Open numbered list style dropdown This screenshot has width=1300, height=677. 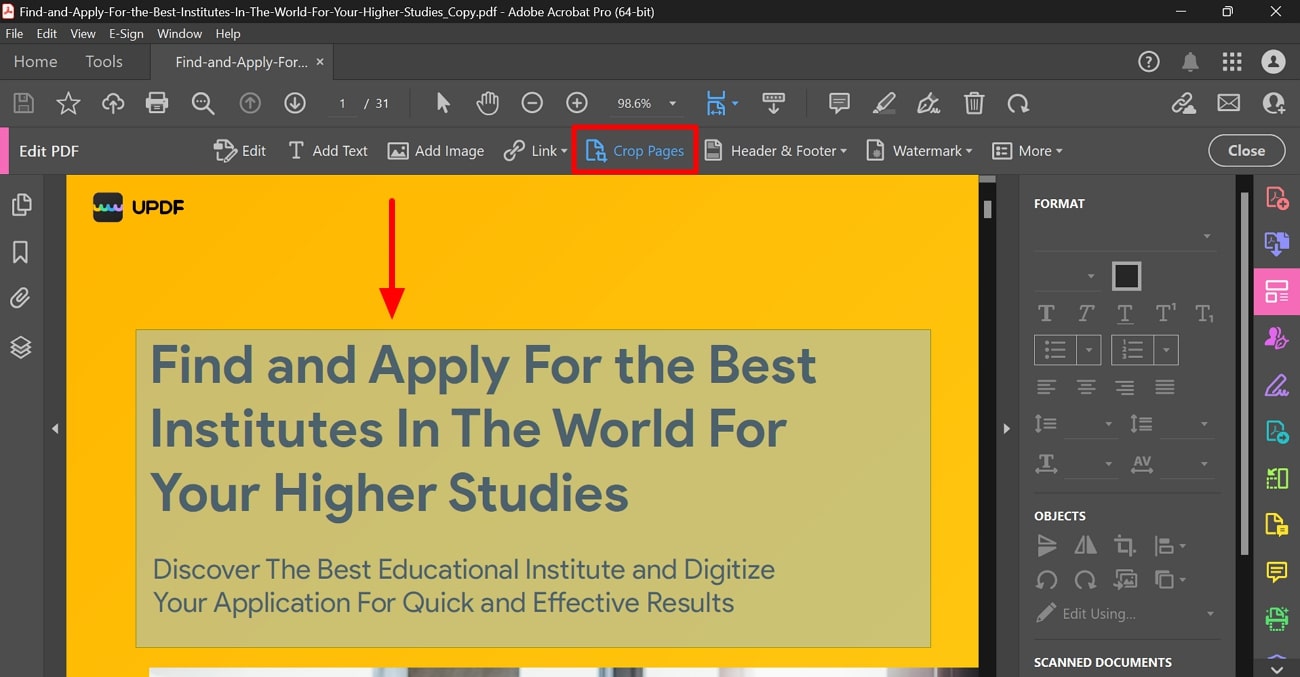click(x=1166, y=350)
